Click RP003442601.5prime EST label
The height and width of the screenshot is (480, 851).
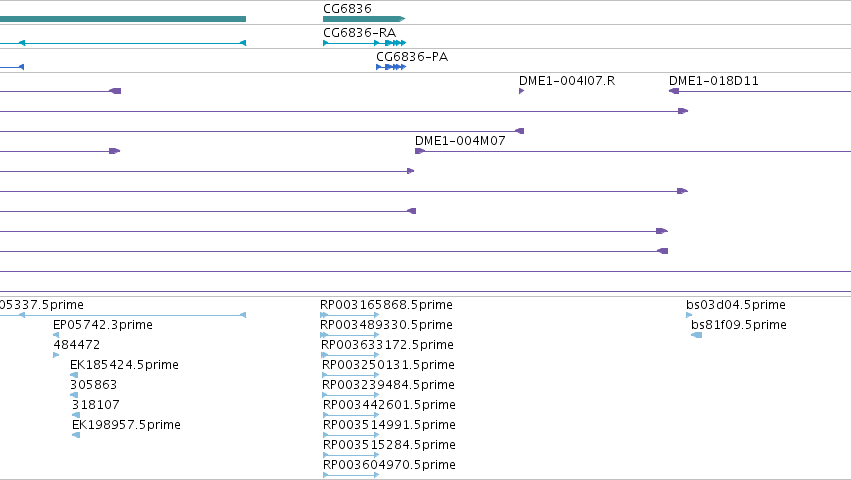tap(389, 405)
